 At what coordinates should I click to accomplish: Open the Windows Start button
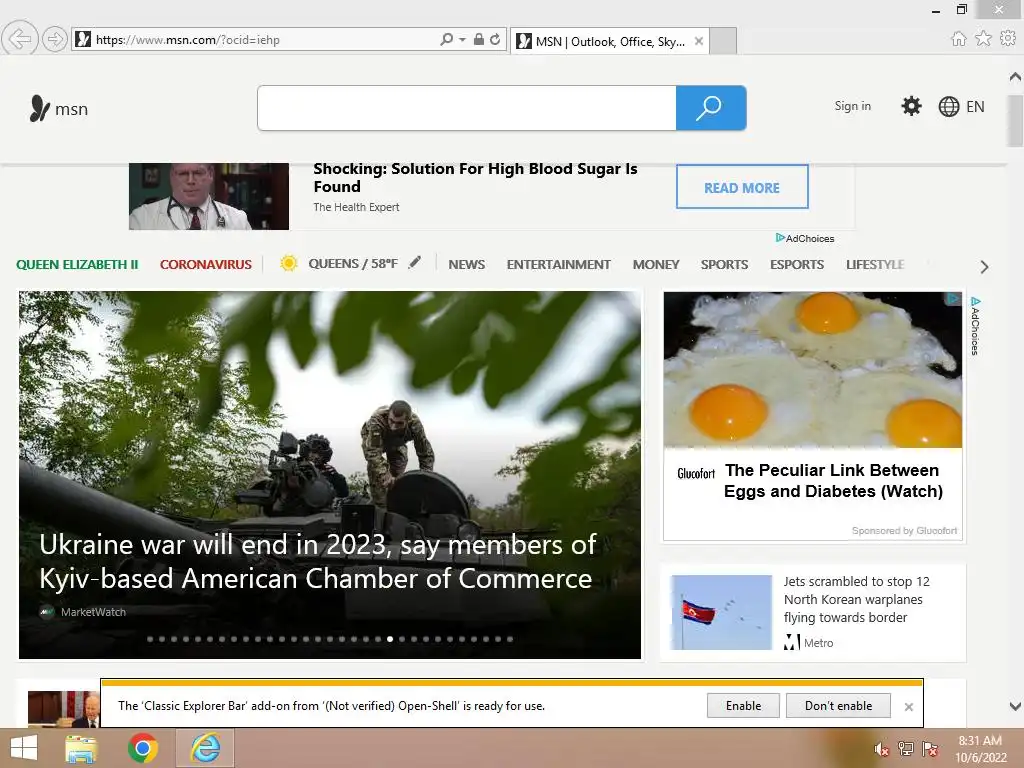[x=24, y=748]
